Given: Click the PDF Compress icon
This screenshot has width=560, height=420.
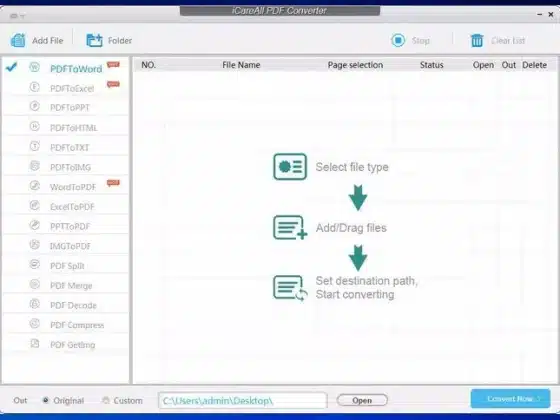Looking at the screenshot, I should pyautogui.click(x=35, y=323).
